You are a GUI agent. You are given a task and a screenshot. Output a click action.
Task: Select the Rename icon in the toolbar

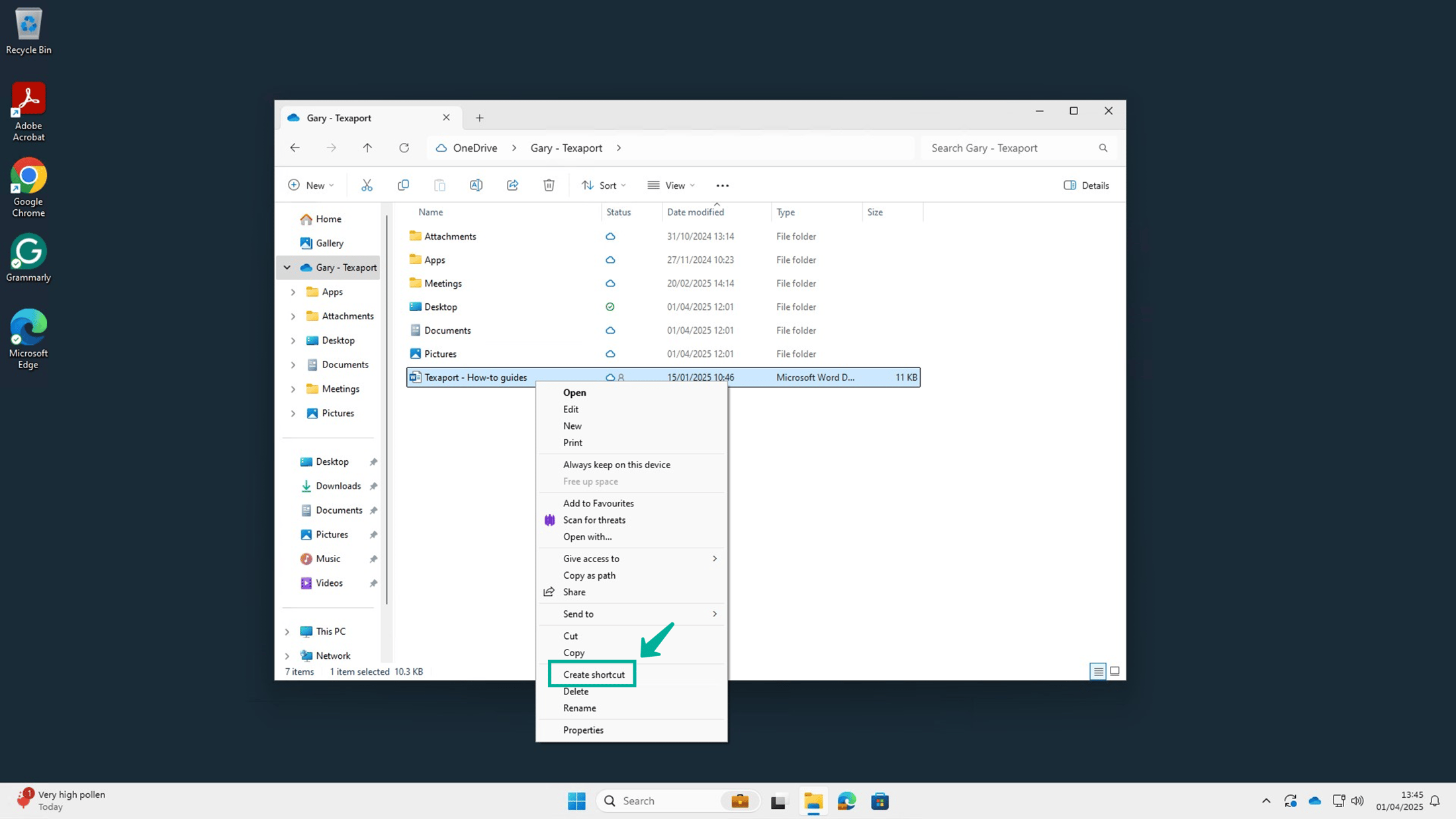pyautogui.click(x=476, y=185)
